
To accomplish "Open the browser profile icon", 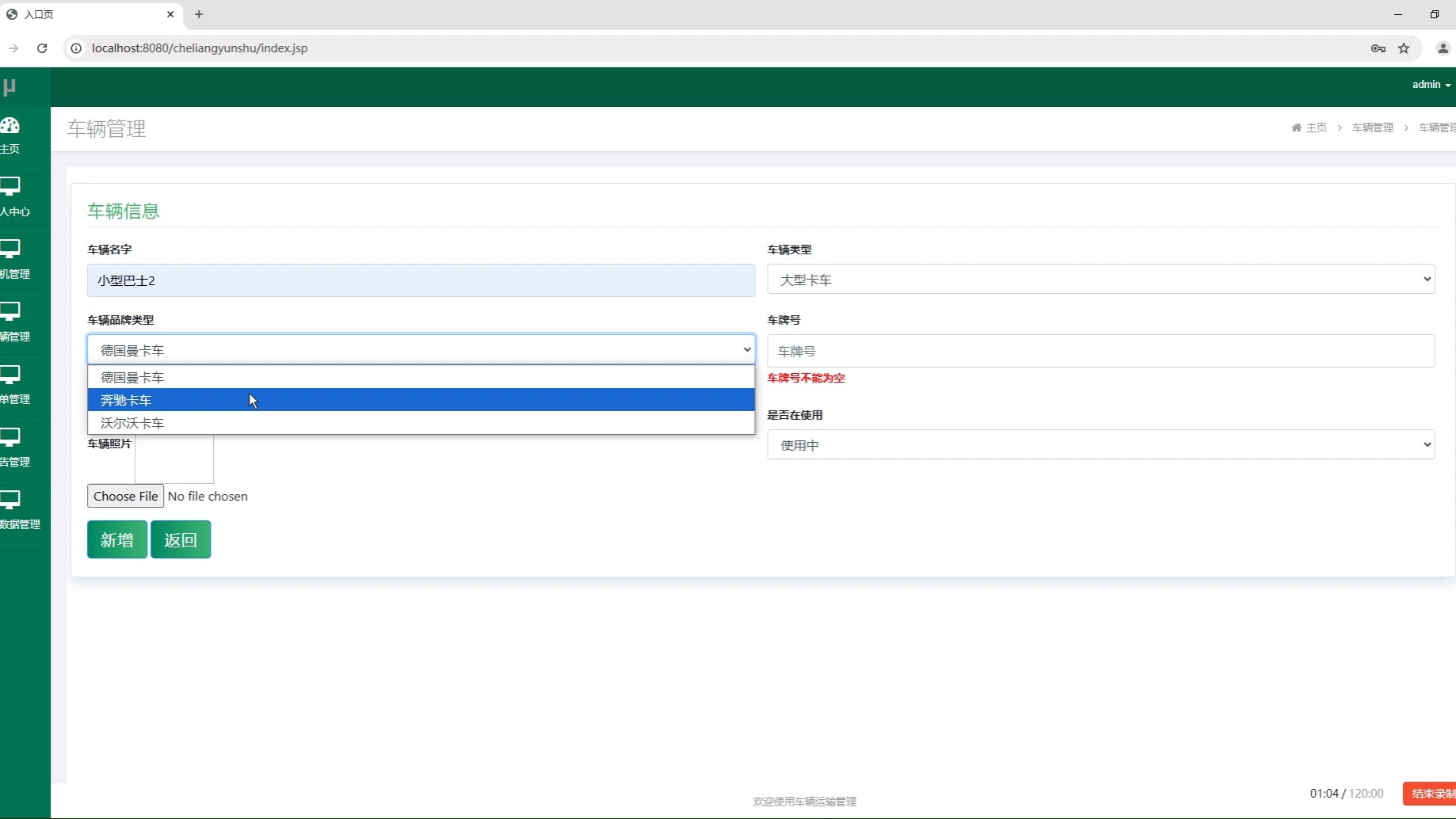I will click(x=1443, y=48).
